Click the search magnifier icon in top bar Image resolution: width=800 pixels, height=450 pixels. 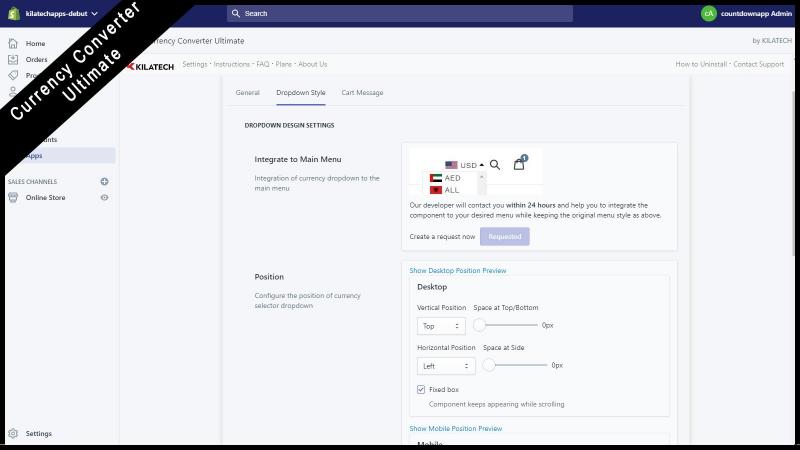[236, 14]
